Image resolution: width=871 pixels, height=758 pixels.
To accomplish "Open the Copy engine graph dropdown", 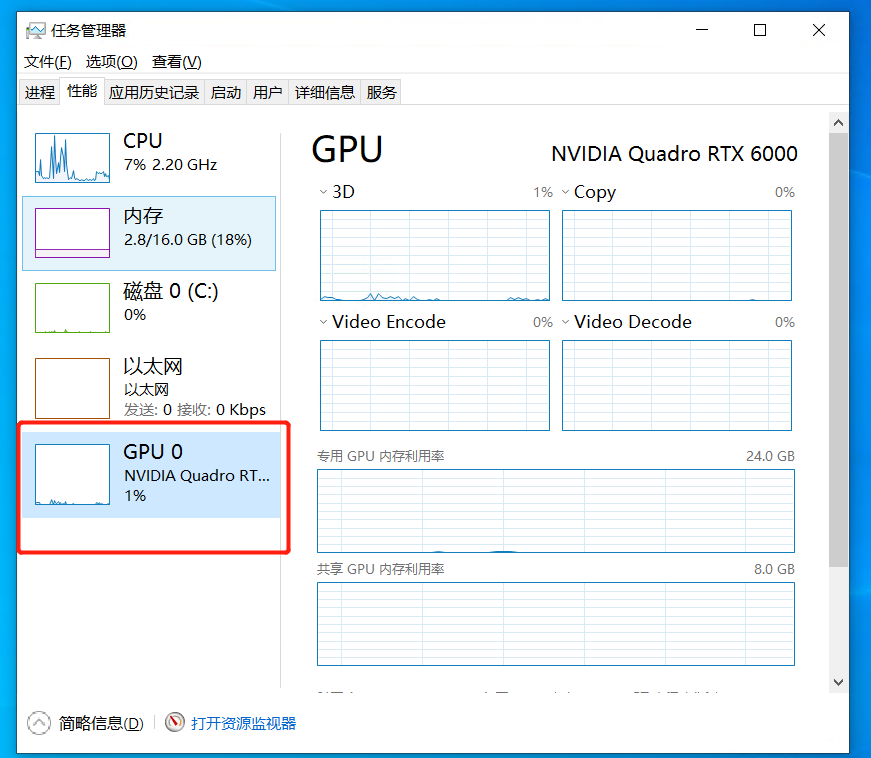I will [565, 192].
